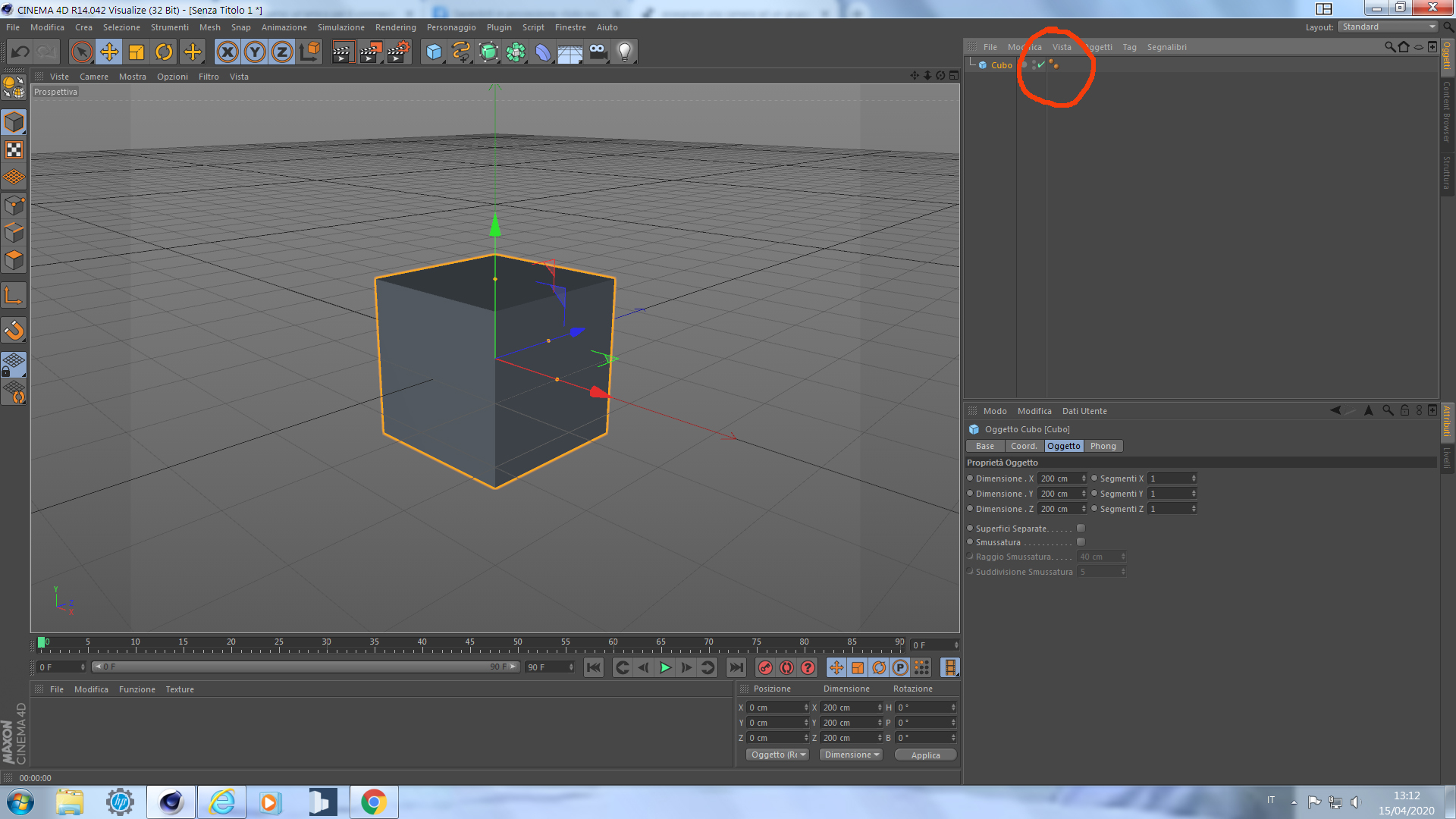Add a floor environment object
This screenshot has width=1456, height=819.
click(x=570, y=52)
